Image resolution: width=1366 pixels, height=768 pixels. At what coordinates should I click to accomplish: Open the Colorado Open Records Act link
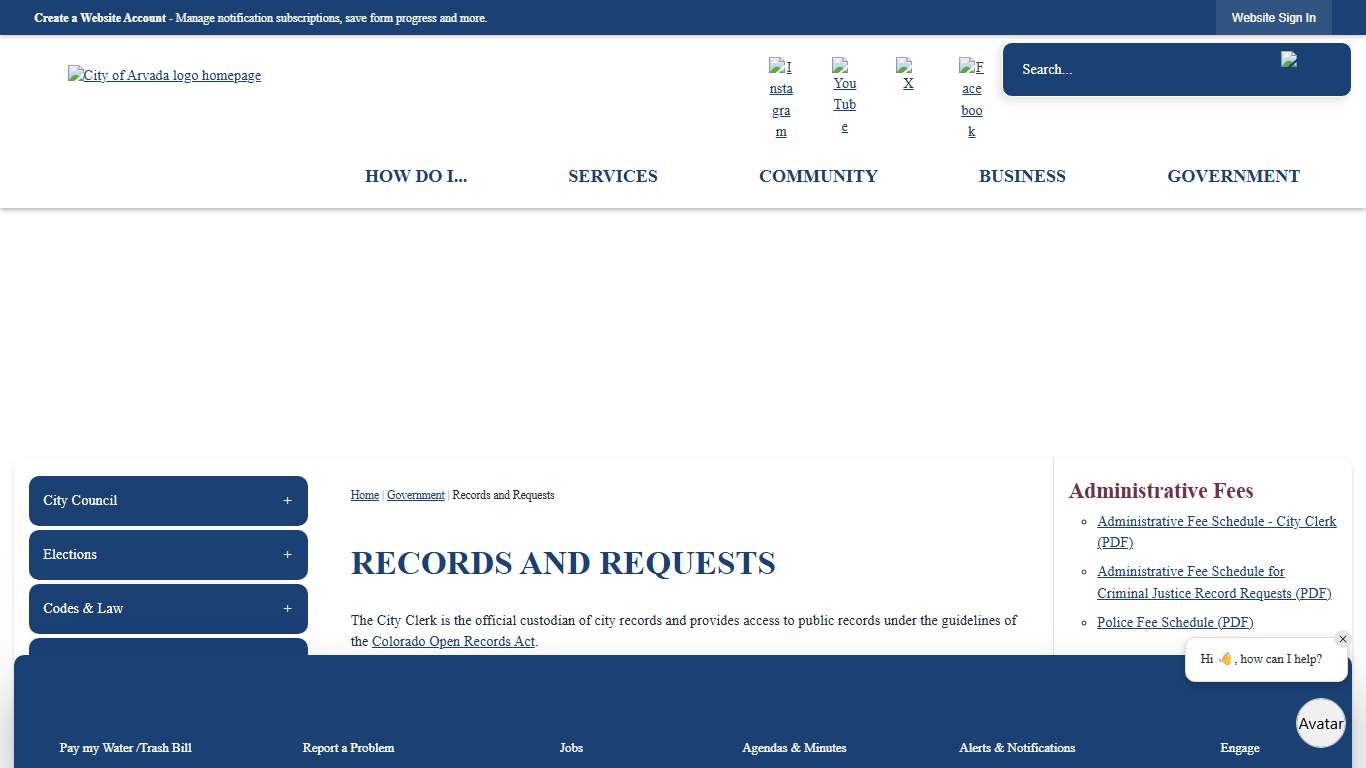pyautogui.click(x=453, y=641)
